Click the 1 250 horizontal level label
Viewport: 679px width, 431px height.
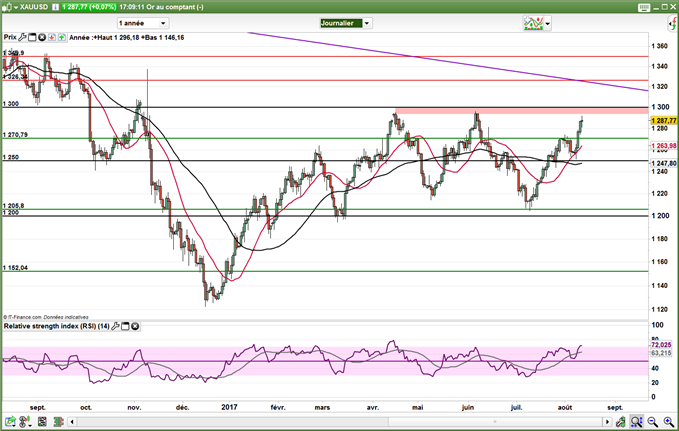click(x=11, y=157)
